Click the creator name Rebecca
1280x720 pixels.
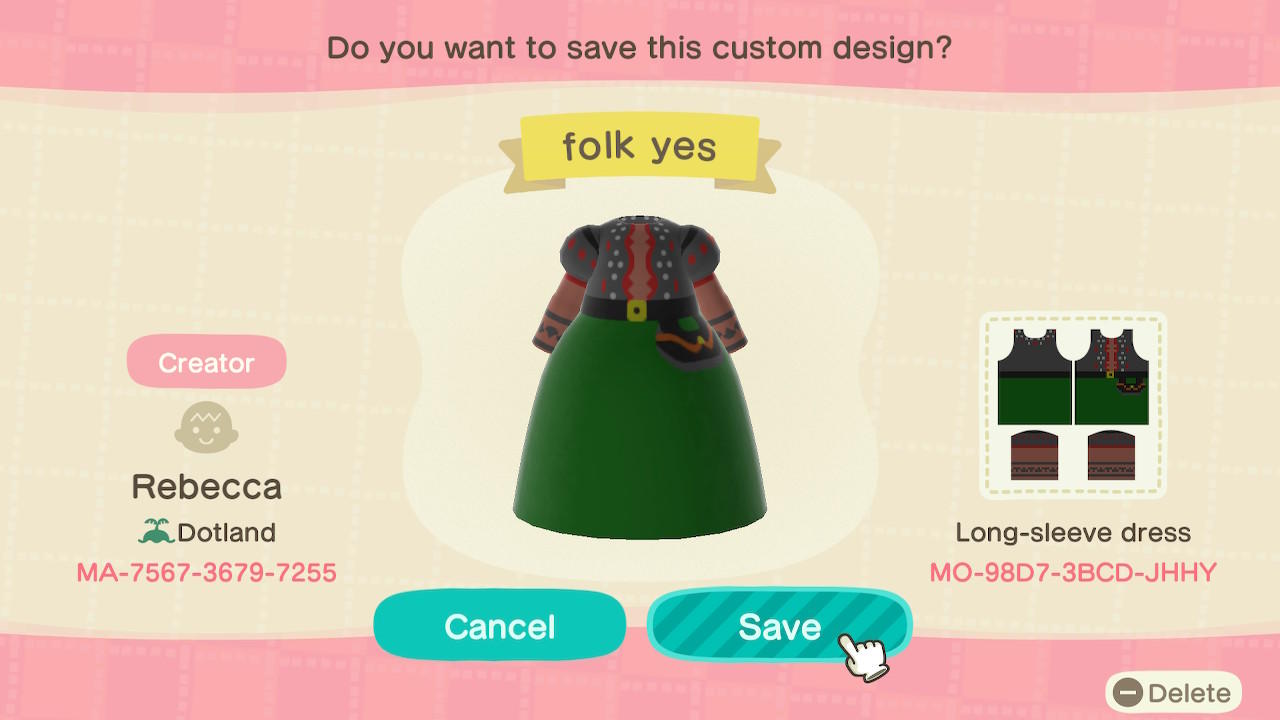pos(206,487)
